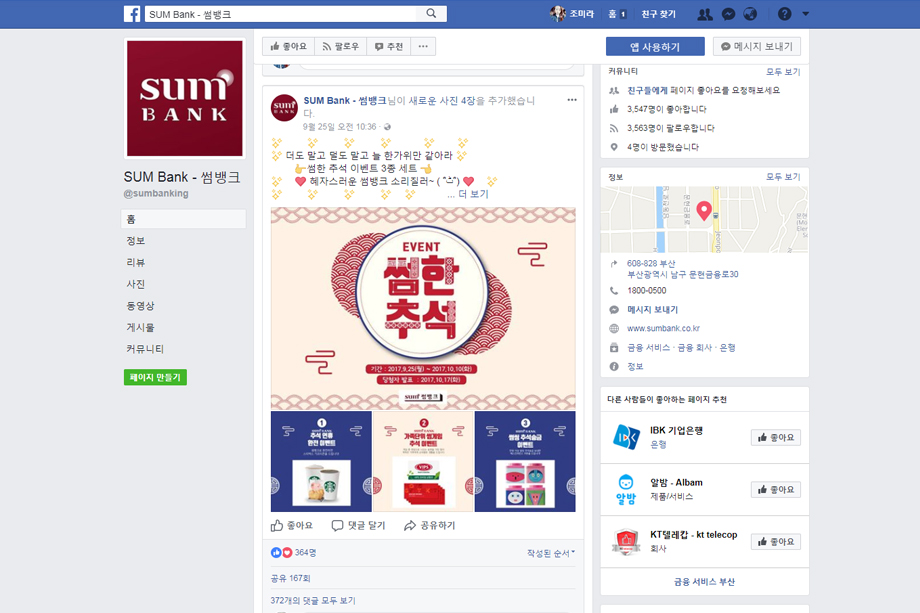The height and width of the screenshot is (613, 920).
Task: Click the Facebook logo icon
Action: [132, 14]
